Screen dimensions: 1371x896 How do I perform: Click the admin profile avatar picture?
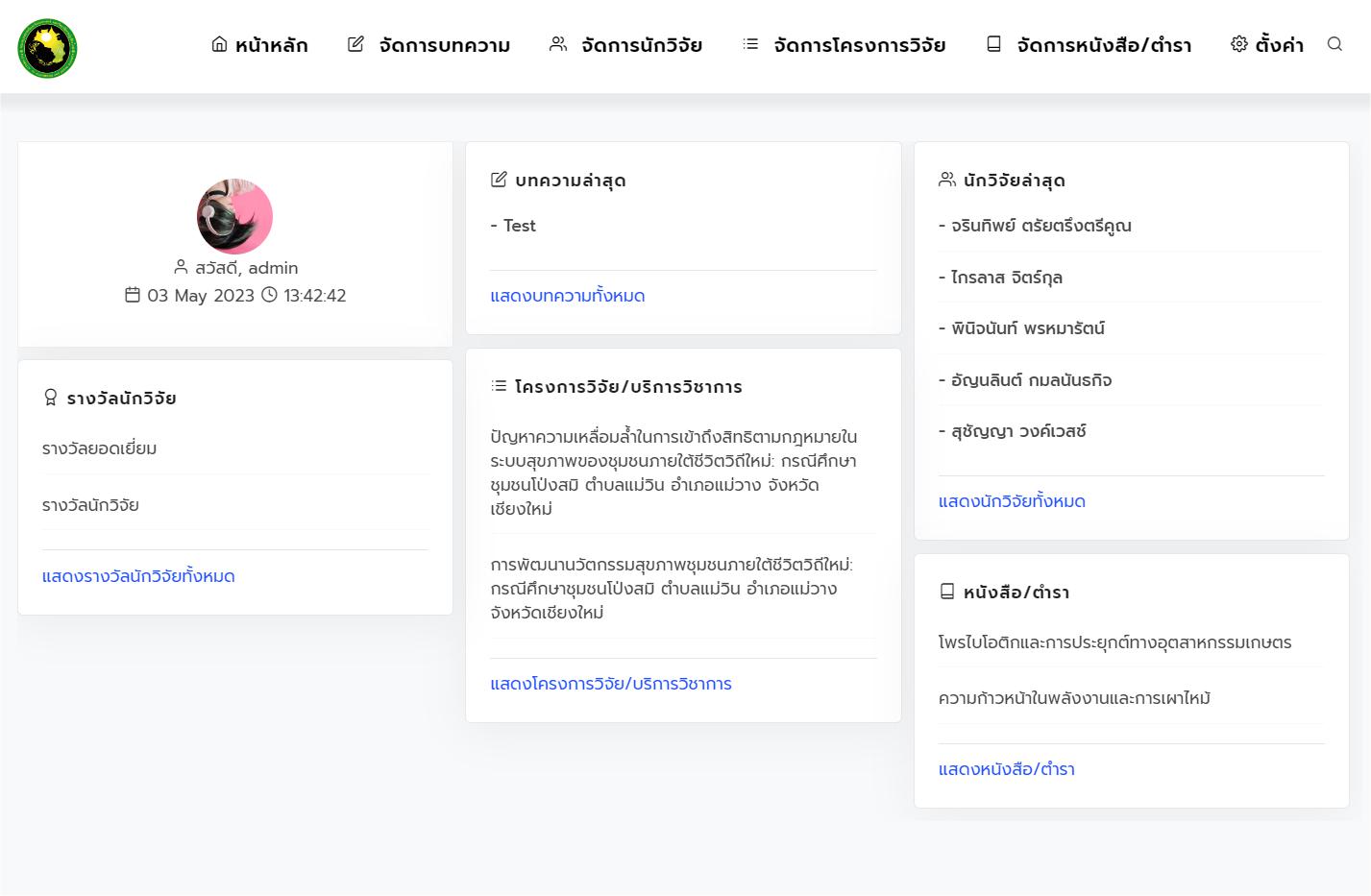click(234, 216)
